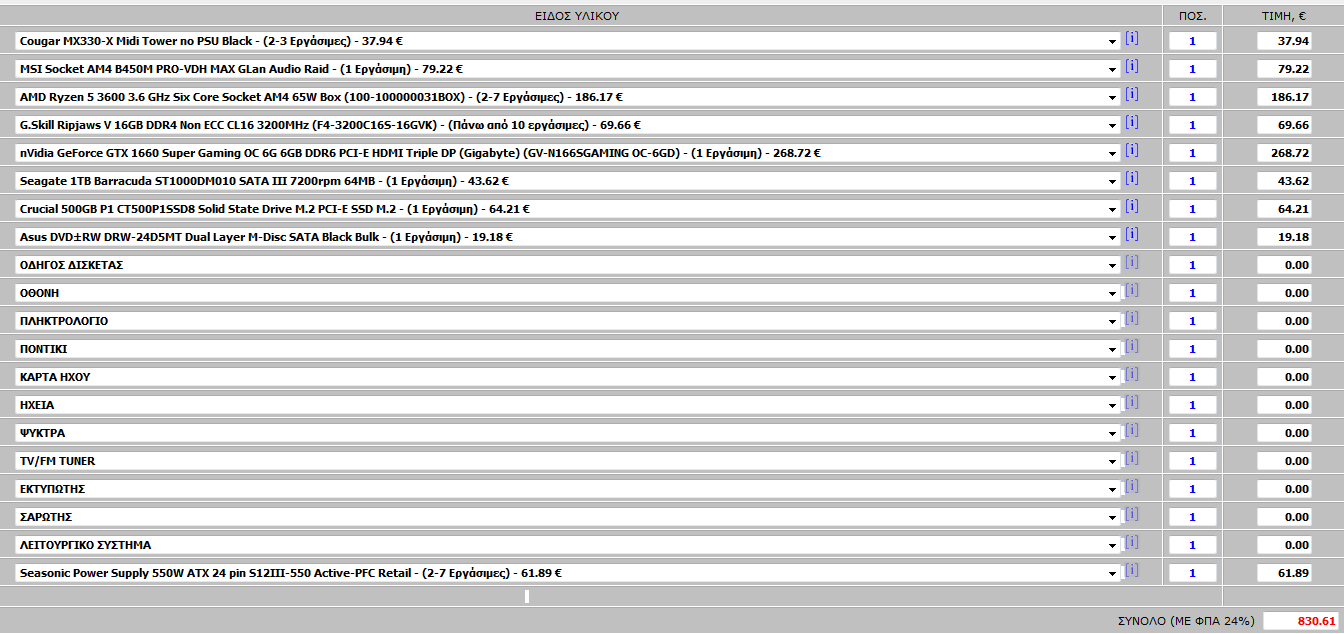
Task: Open info icon for ΠΛΗΚΤΡΟΛΟΓΙΟ row
Action: click(1131, 319)
